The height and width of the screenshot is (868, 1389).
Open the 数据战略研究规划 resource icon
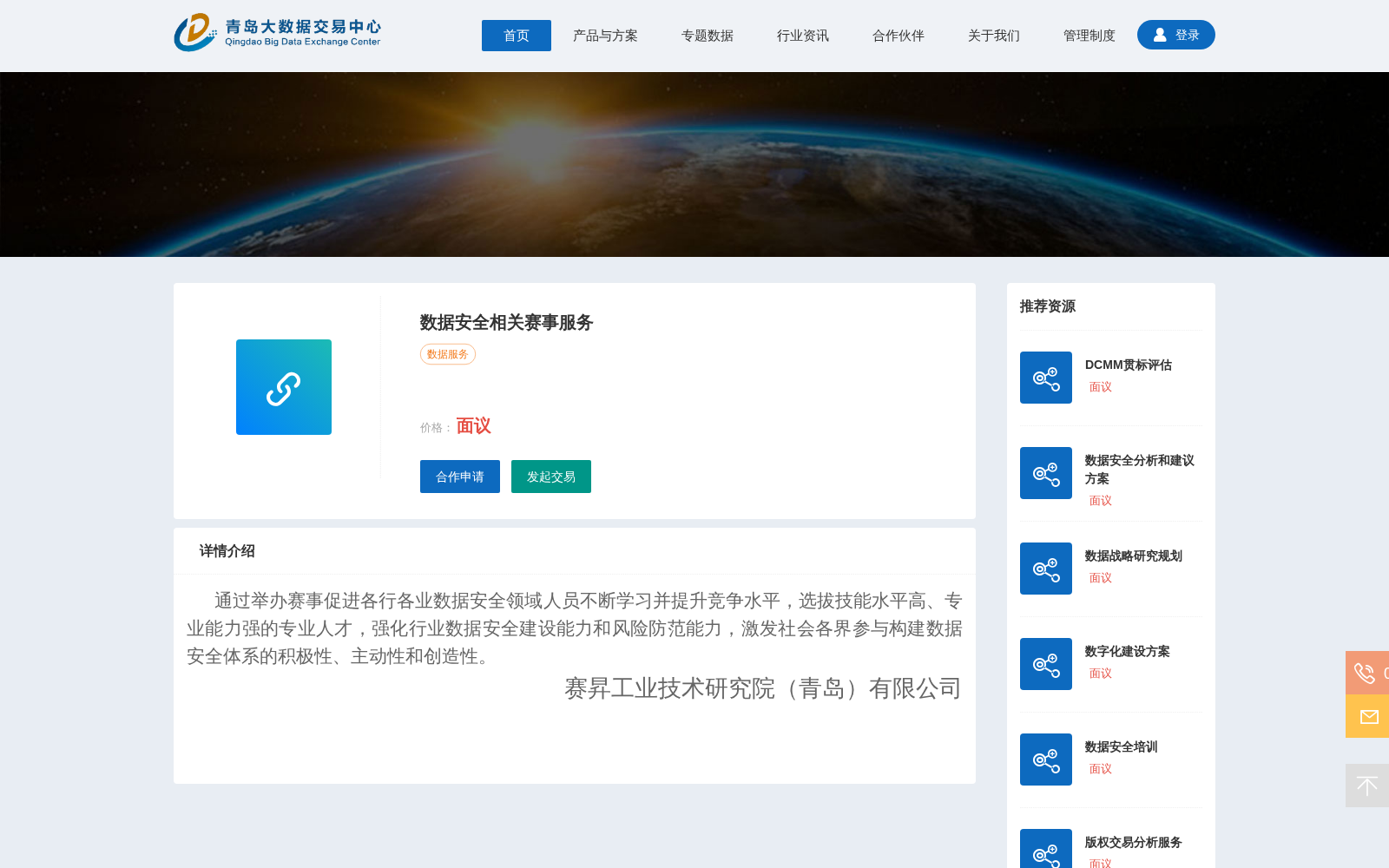(1046, 569)
